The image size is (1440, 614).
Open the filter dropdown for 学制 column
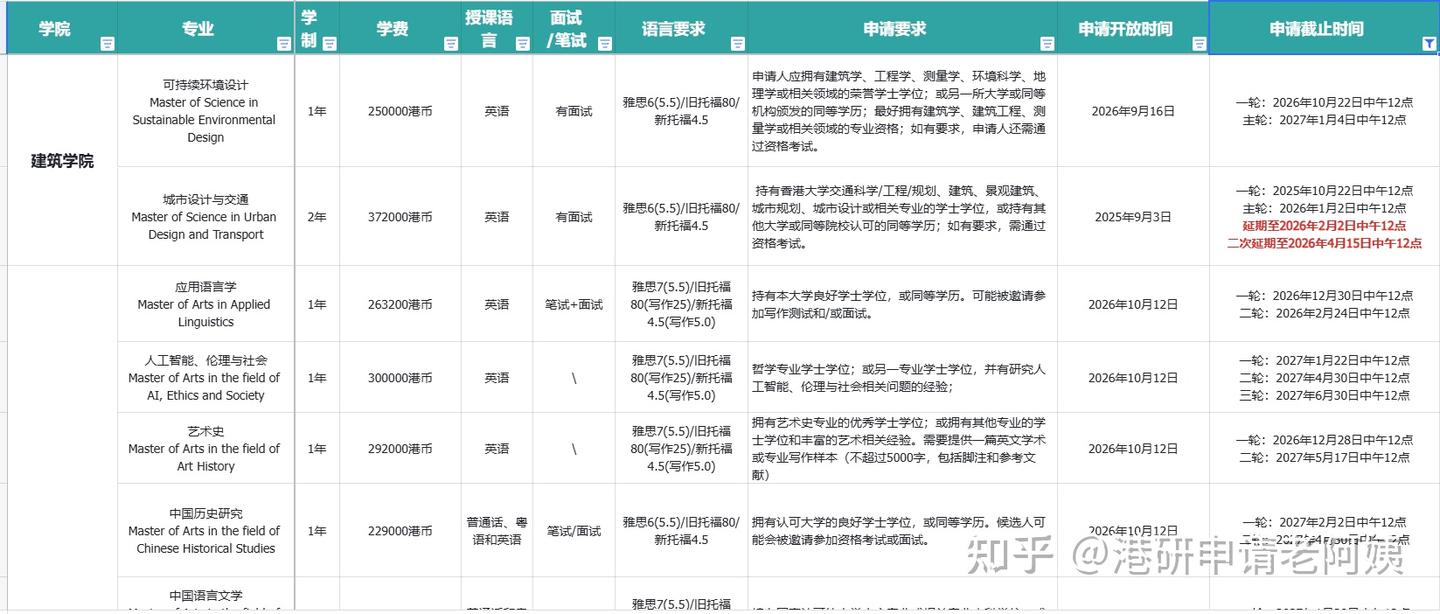[330, 44]
